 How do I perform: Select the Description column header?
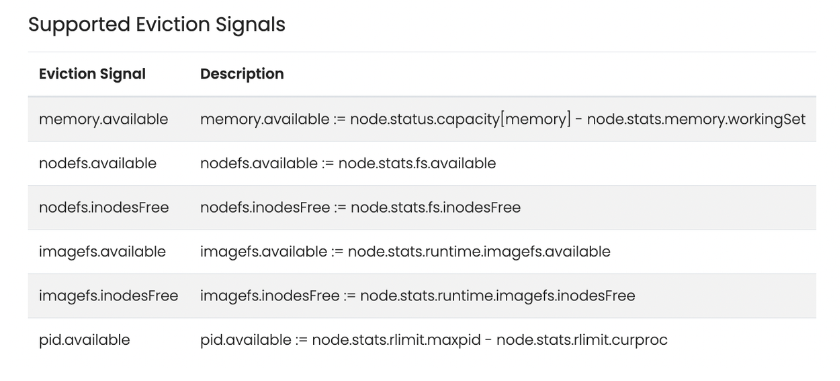coord(242,74)
